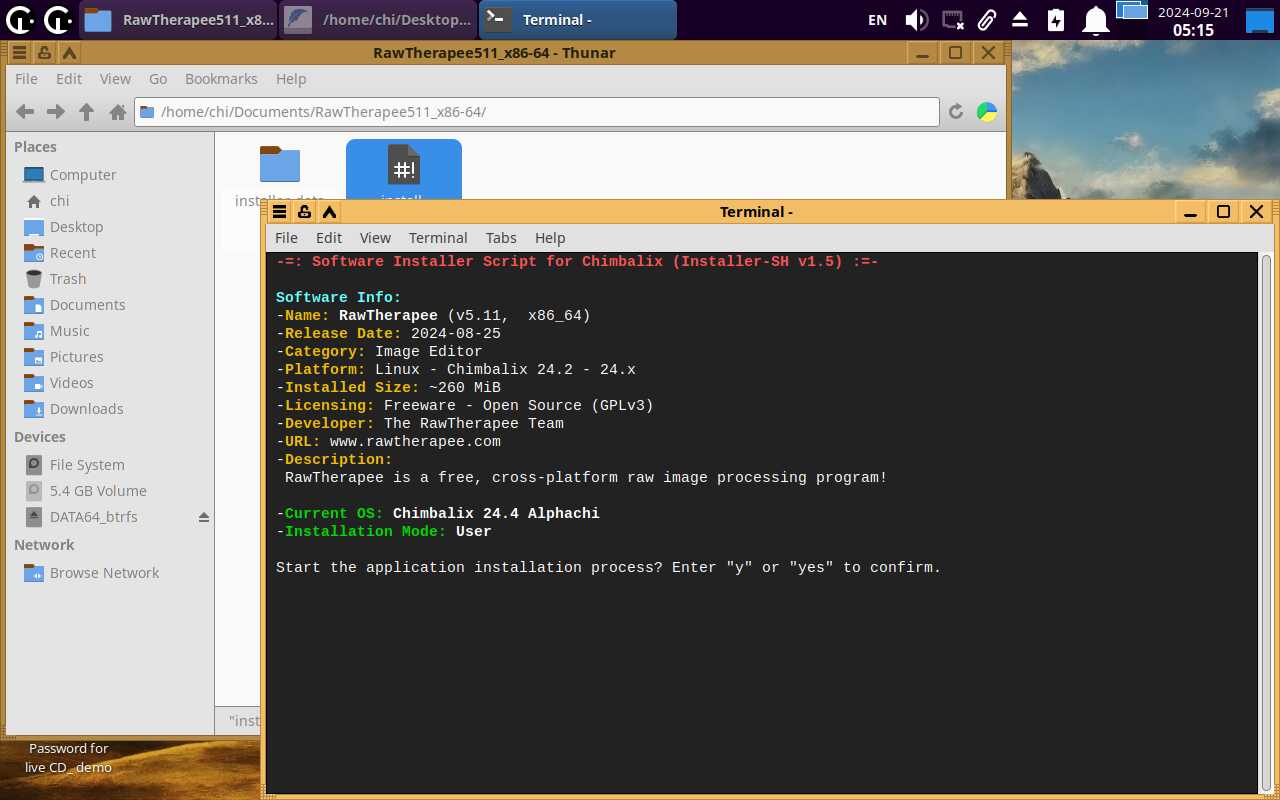Open the Terminal window menu button
This screenshot has width=1280, height=800.
pos(280,212)
